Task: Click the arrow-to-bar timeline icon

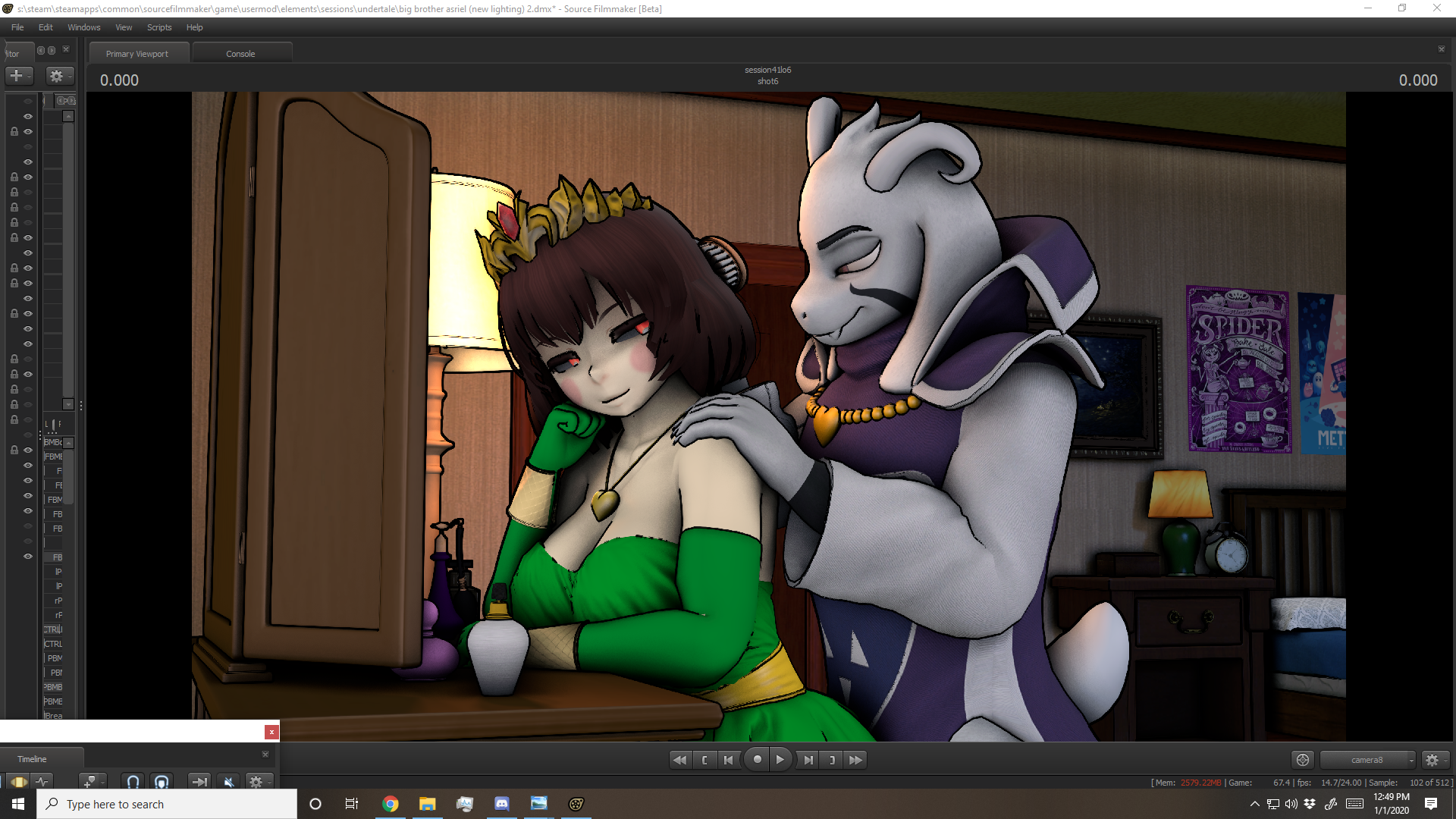Action: click(199, 782)
